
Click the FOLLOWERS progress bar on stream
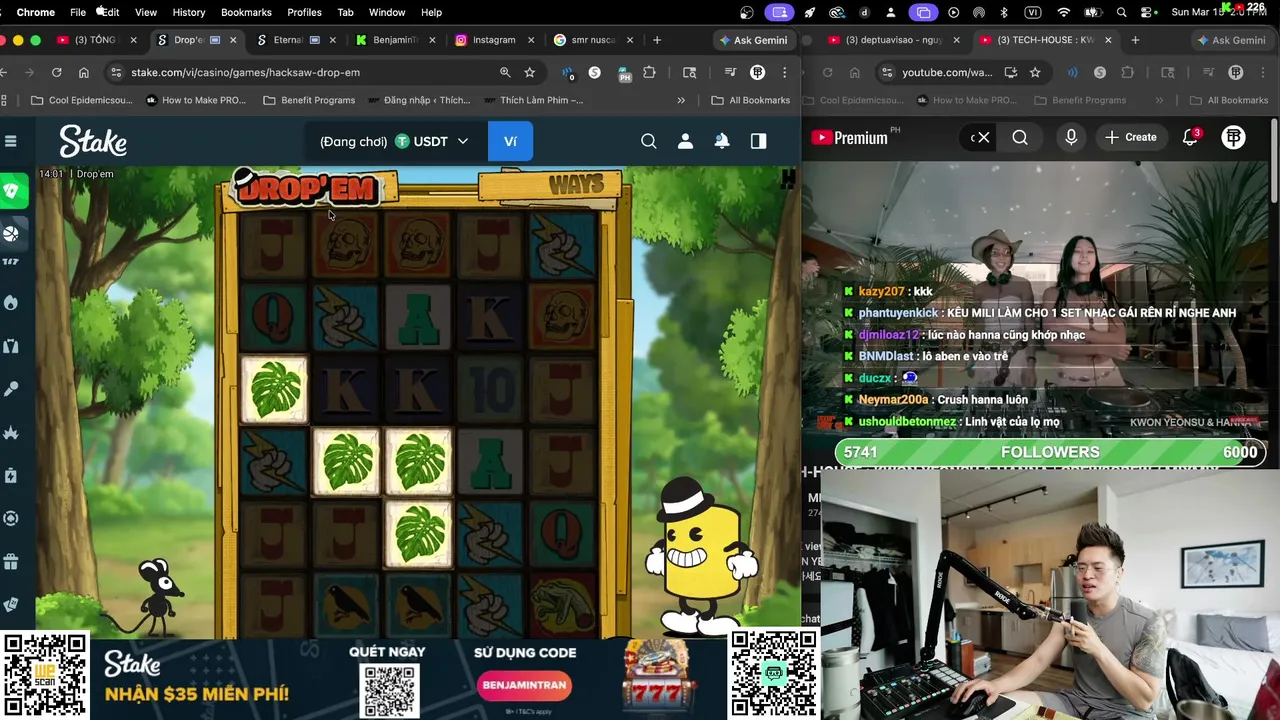pyautogui.click(x=1049, y=452)
